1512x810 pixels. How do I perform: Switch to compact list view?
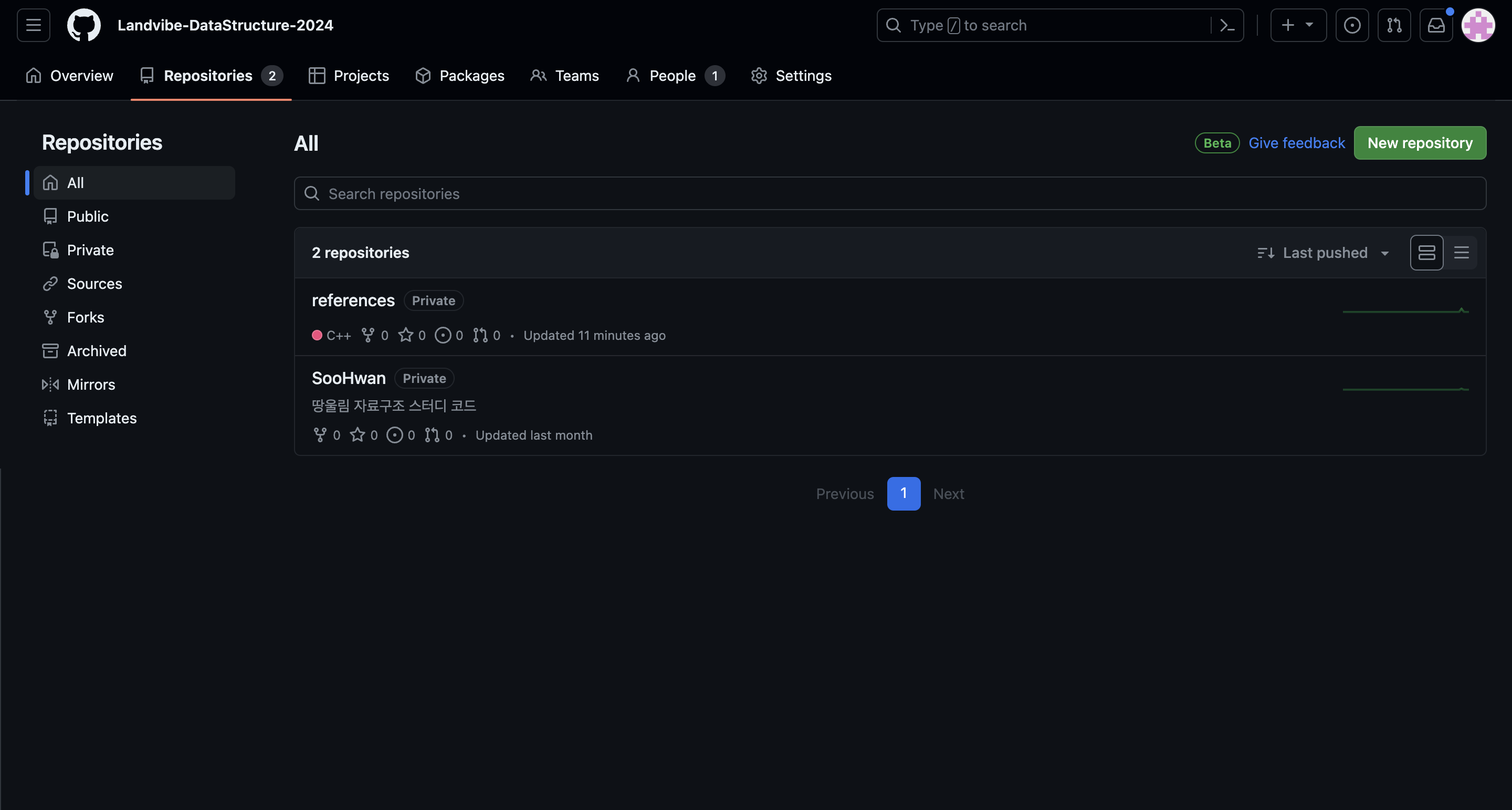[x=1461, y=253]
